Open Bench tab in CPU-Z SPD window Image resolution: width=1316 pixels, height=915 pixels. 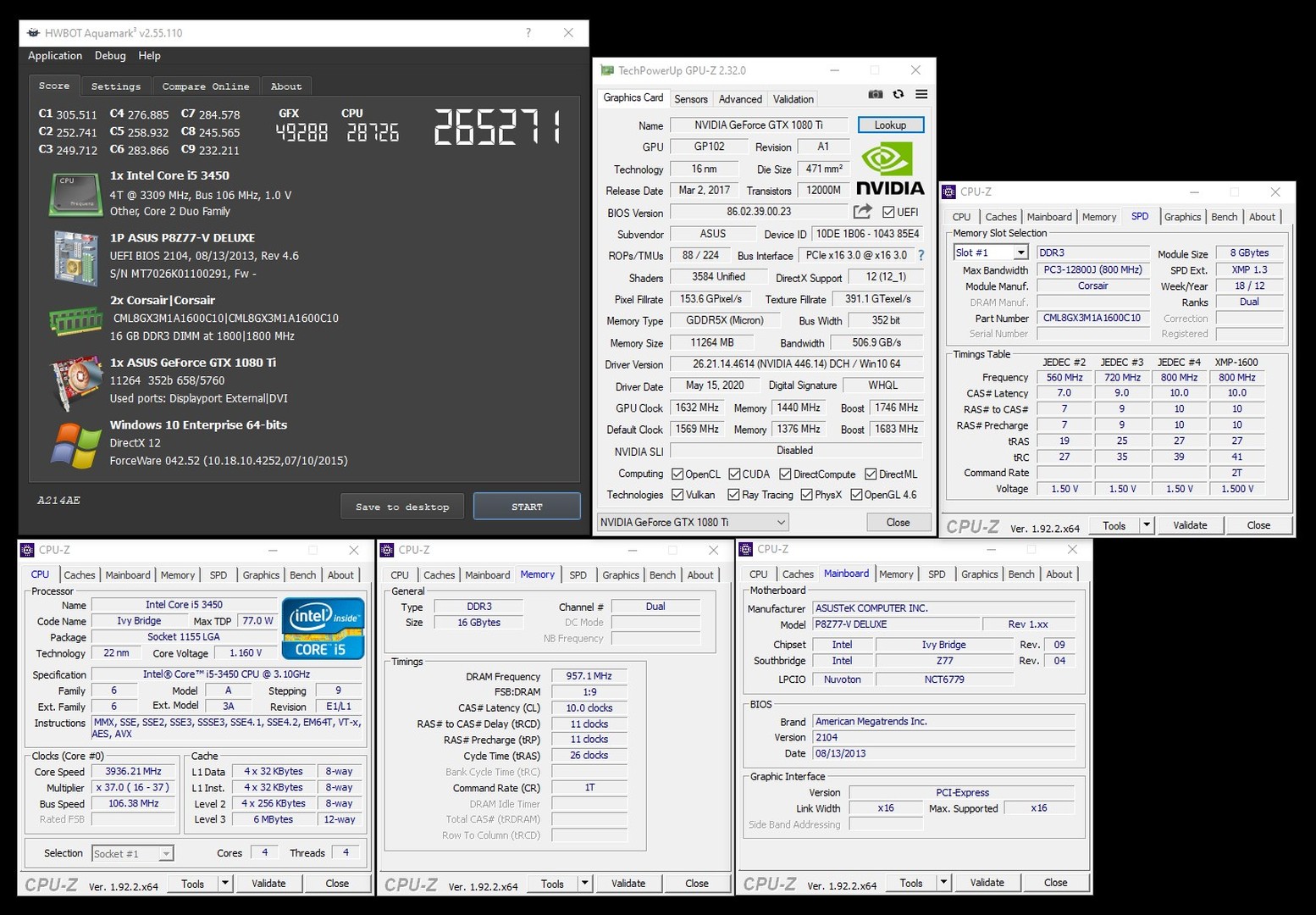click(x=1224, y=217)
